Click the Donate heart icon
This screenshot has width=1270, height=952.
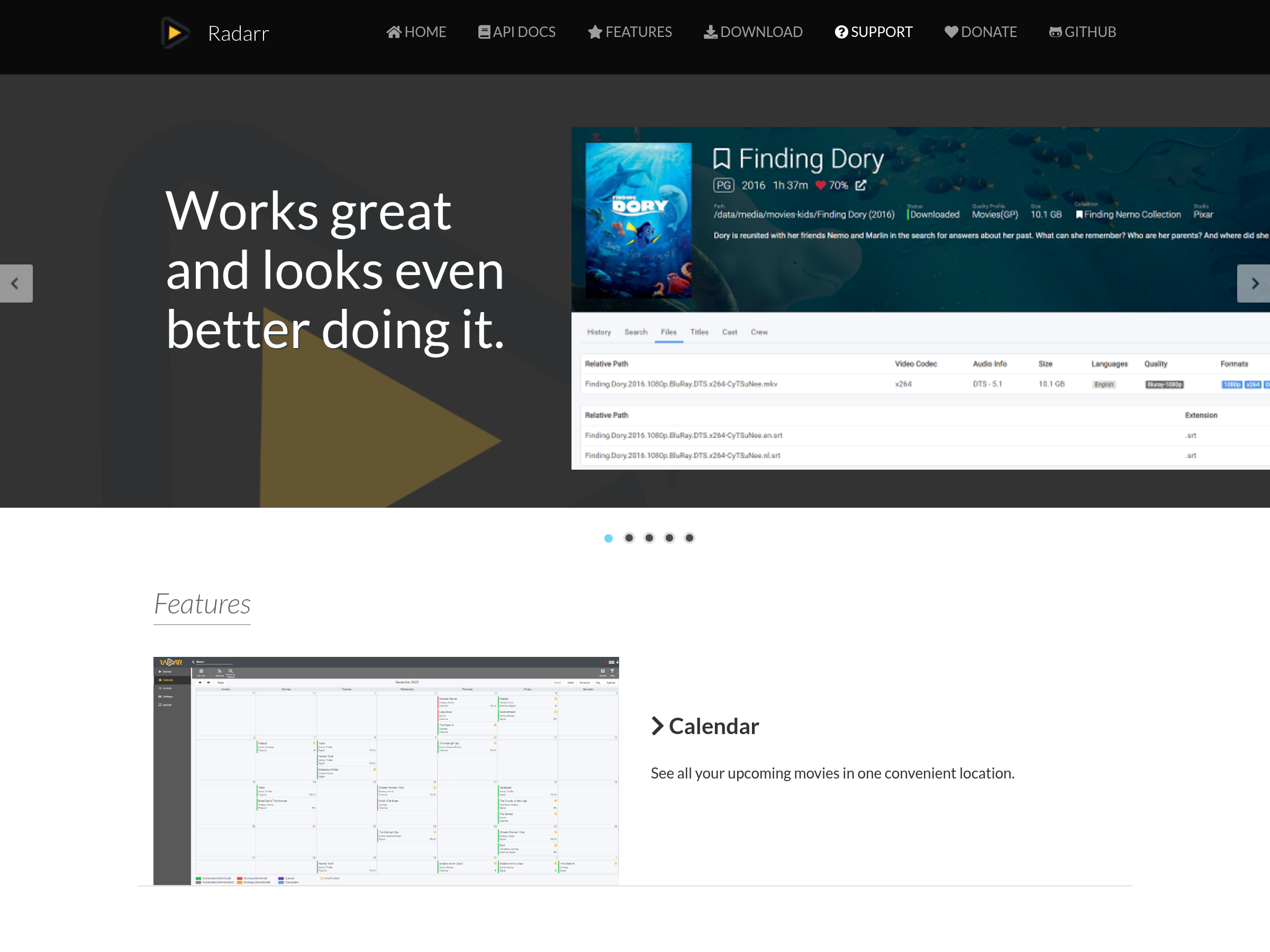(951, 32)
